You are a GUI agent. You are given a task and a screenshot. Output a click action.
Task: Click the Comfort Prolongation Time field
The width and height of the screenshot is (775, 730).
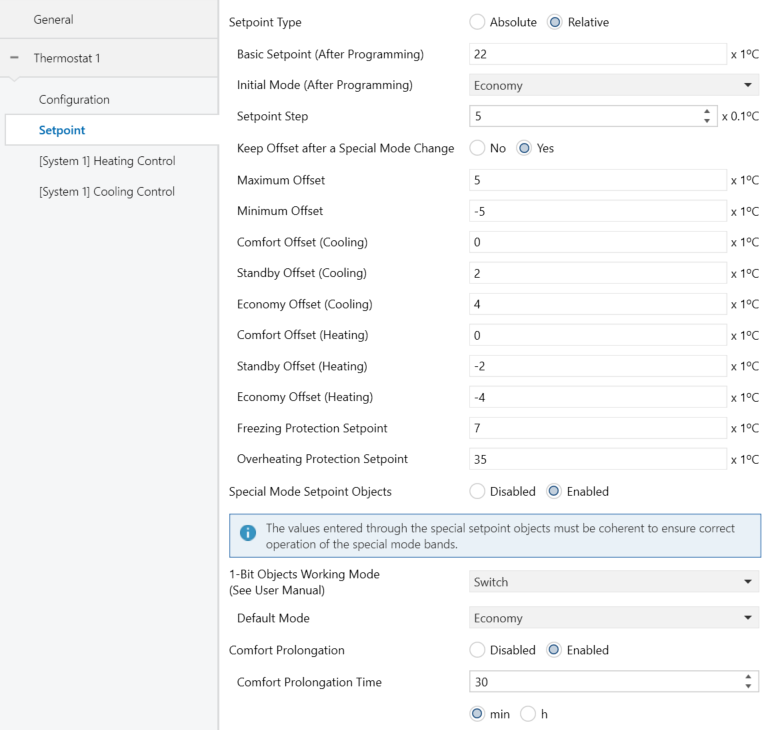coord(614,682)
